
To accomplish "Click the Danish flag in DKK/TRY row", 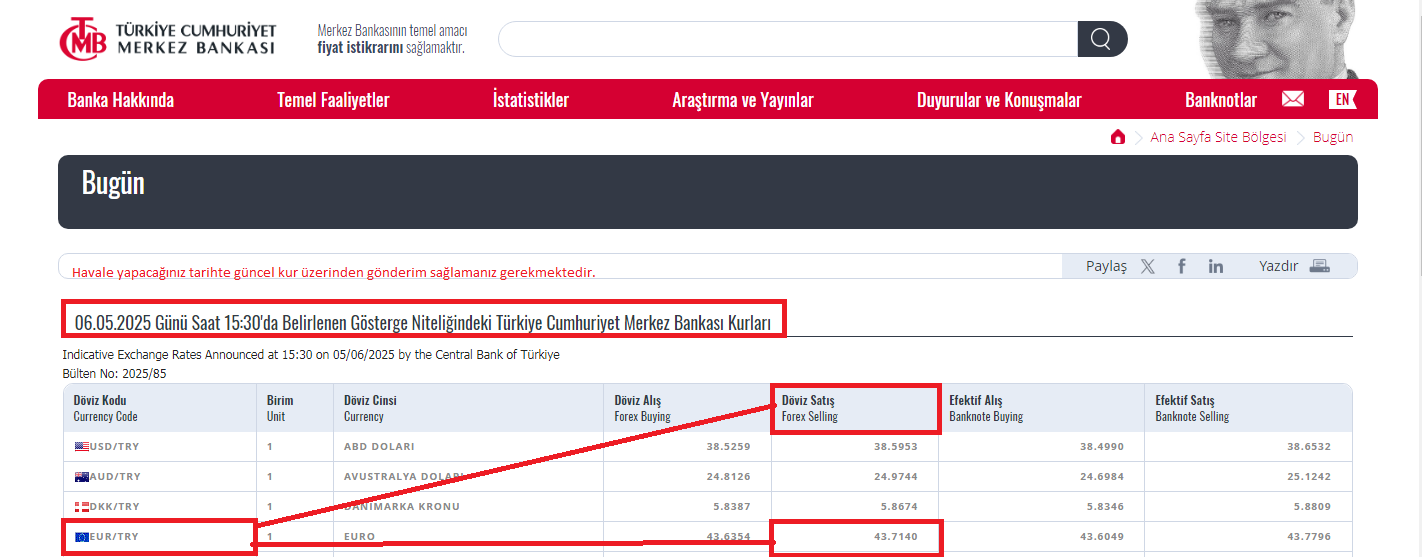I will click(82, 506).
